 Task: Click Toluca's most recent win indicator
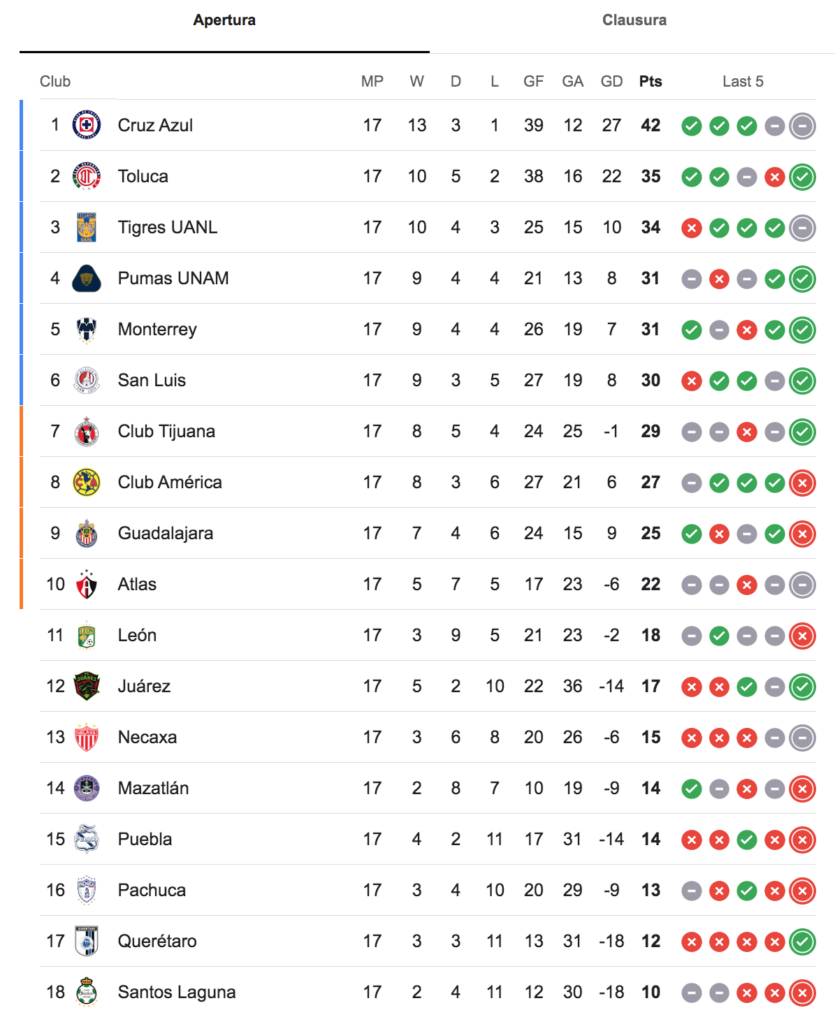(802, 176)
